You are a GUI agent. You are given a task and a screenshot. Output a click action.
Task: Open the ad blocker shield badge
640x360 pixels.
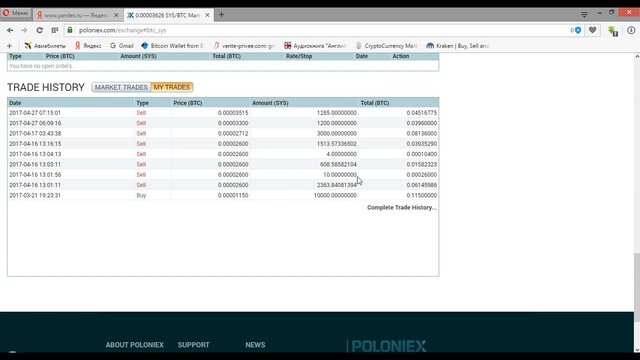point(576,30)
